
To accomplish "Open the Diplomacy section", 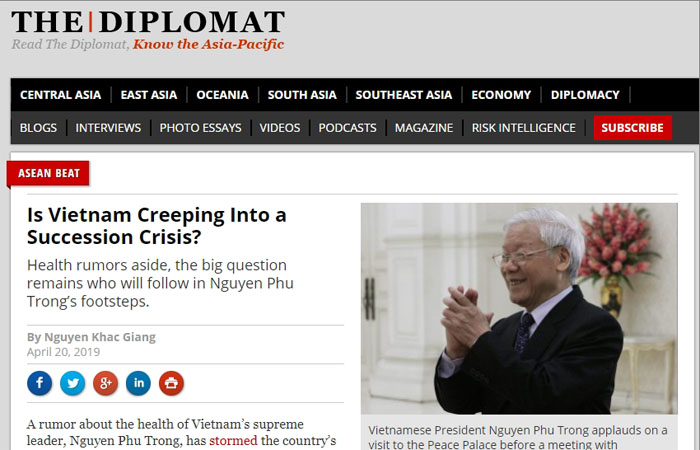I will pos(585,95).
